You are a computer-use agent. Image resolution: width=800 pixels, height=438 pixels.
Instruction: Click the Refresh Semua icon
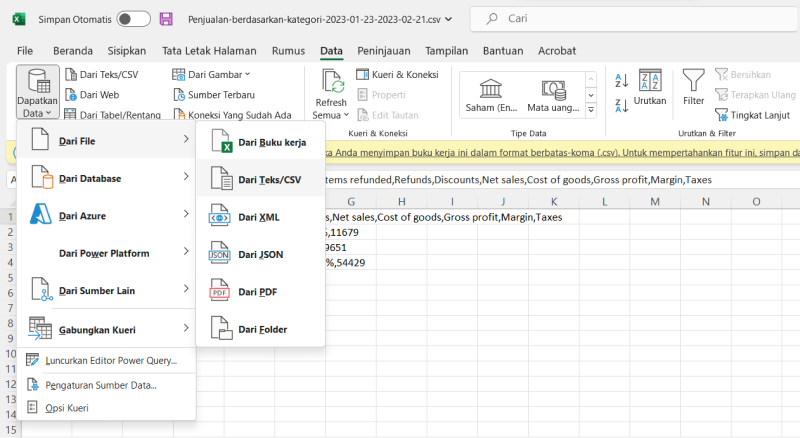tap(333, 82)
